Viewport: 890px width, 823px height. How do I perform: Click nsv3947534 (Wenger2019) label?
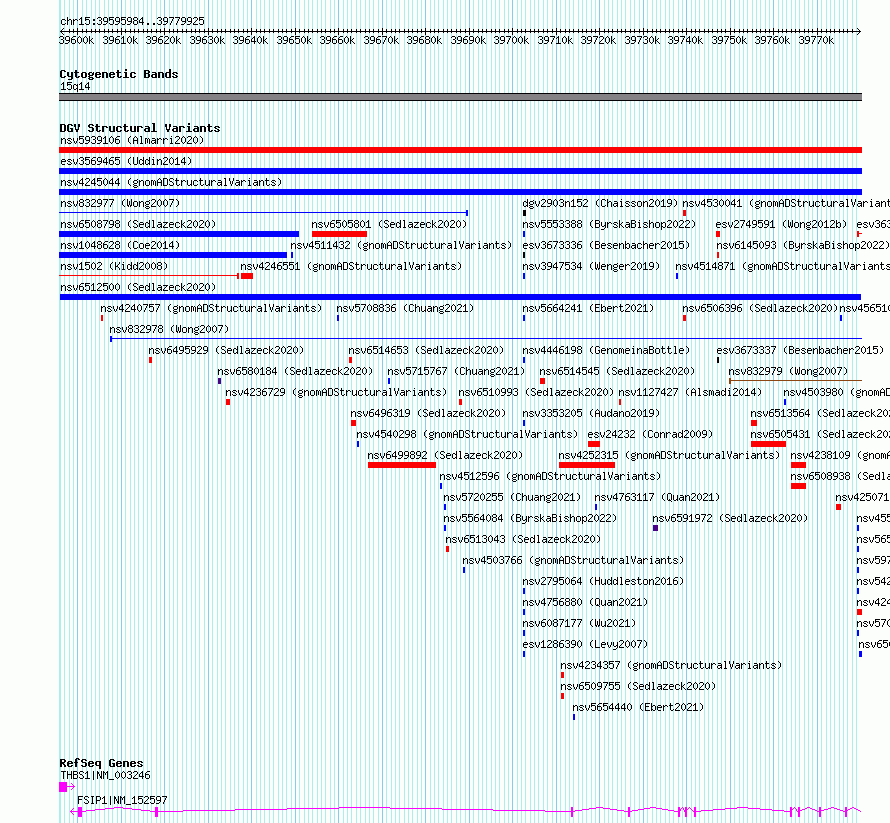[x=591, y=266]
